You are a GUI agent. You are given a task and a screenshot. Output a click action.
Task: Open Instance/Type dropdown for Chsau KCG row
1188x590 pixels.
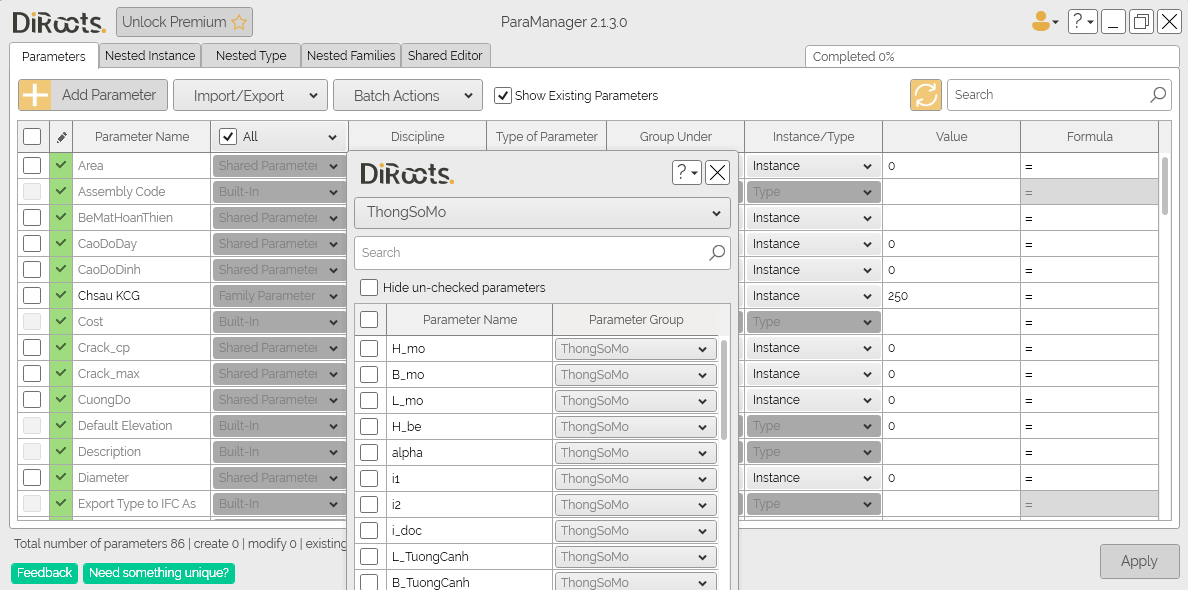[813, 295]
